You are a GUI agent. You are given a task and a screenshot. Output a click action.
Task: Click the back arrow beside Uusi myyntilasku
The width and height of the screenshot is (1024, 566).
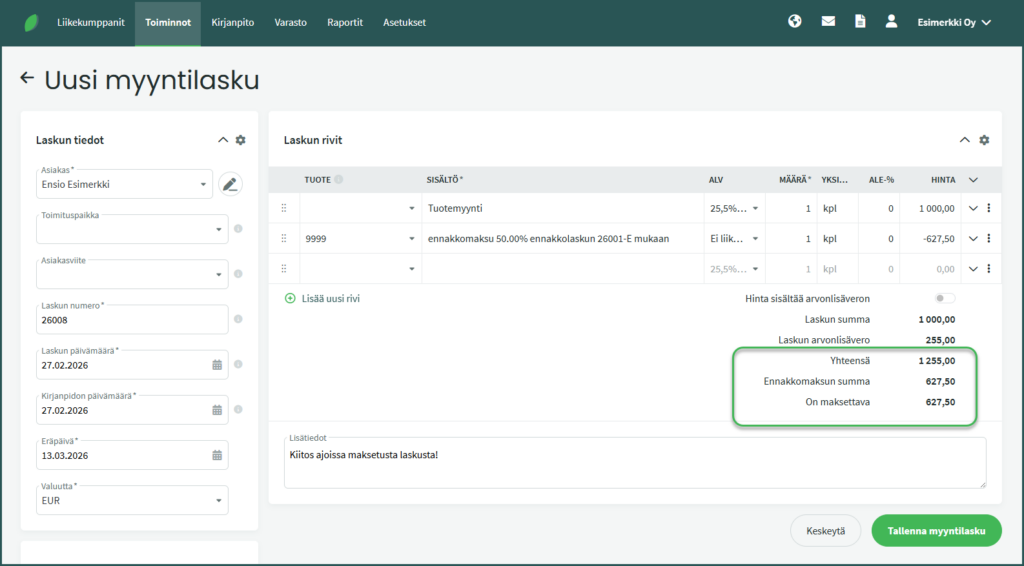pos(27,78)
